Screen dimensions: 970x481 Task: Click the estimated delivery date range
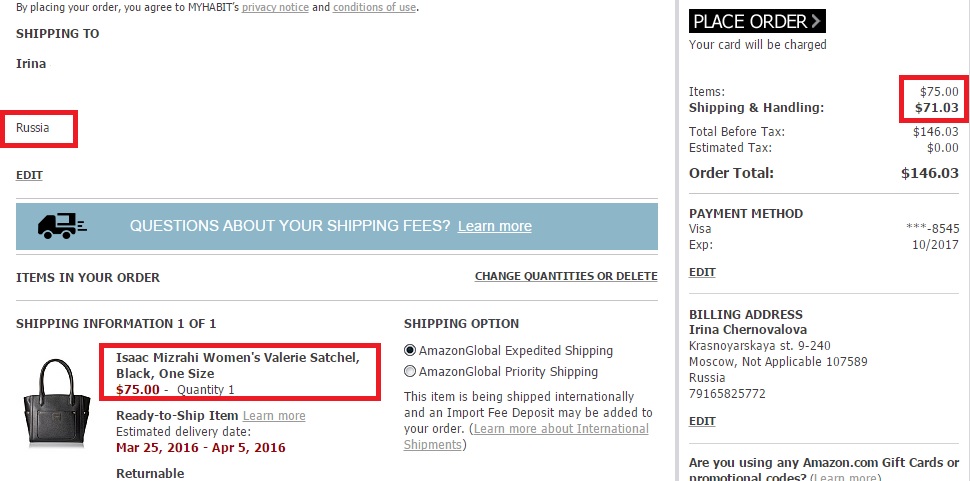tap(200, 447)
